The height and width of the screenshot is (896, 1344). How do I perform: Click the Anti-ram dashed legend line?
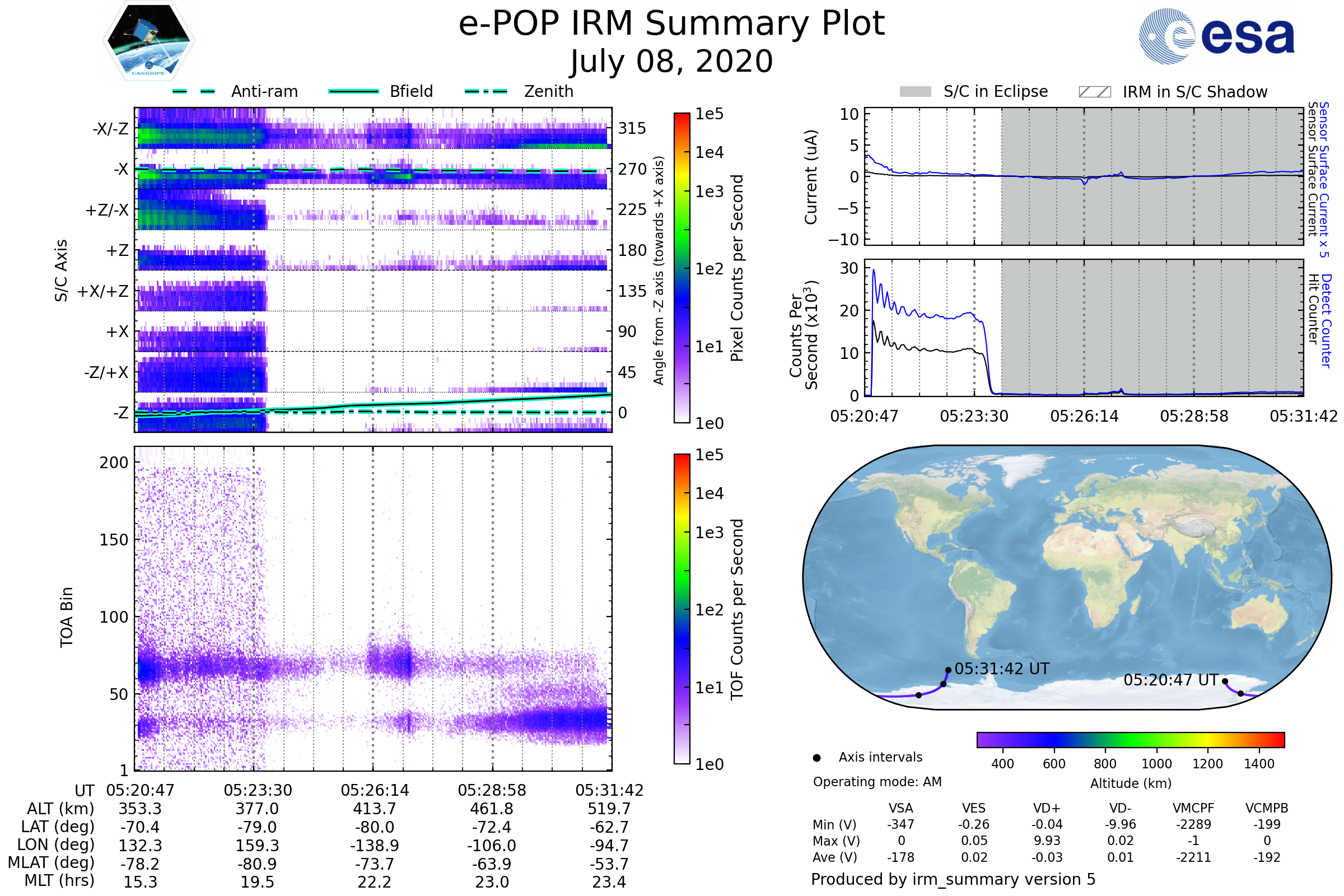194,91
